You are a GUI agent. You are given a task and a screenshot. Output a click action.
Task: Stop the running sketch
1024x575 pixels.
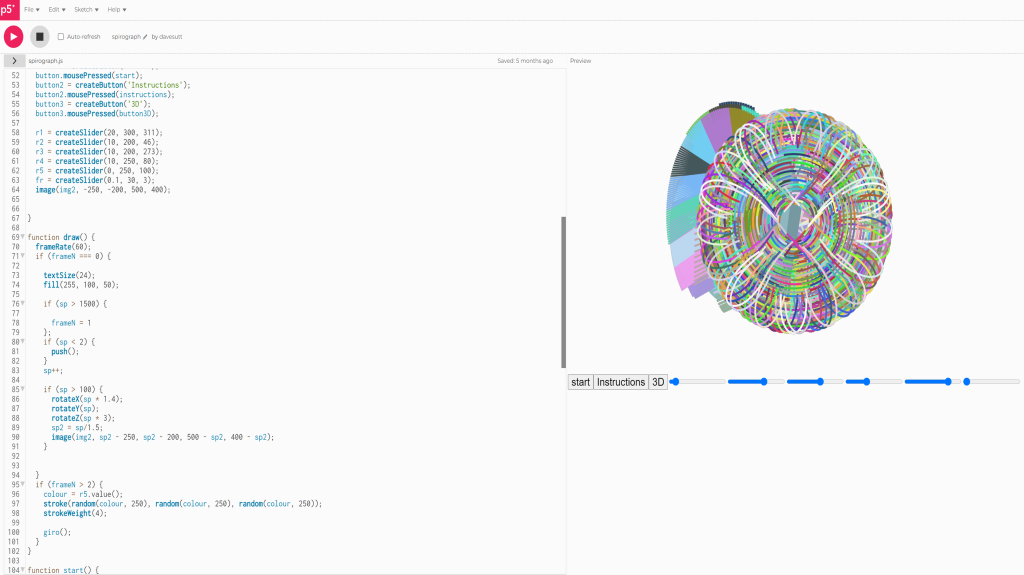click(39, 37)
